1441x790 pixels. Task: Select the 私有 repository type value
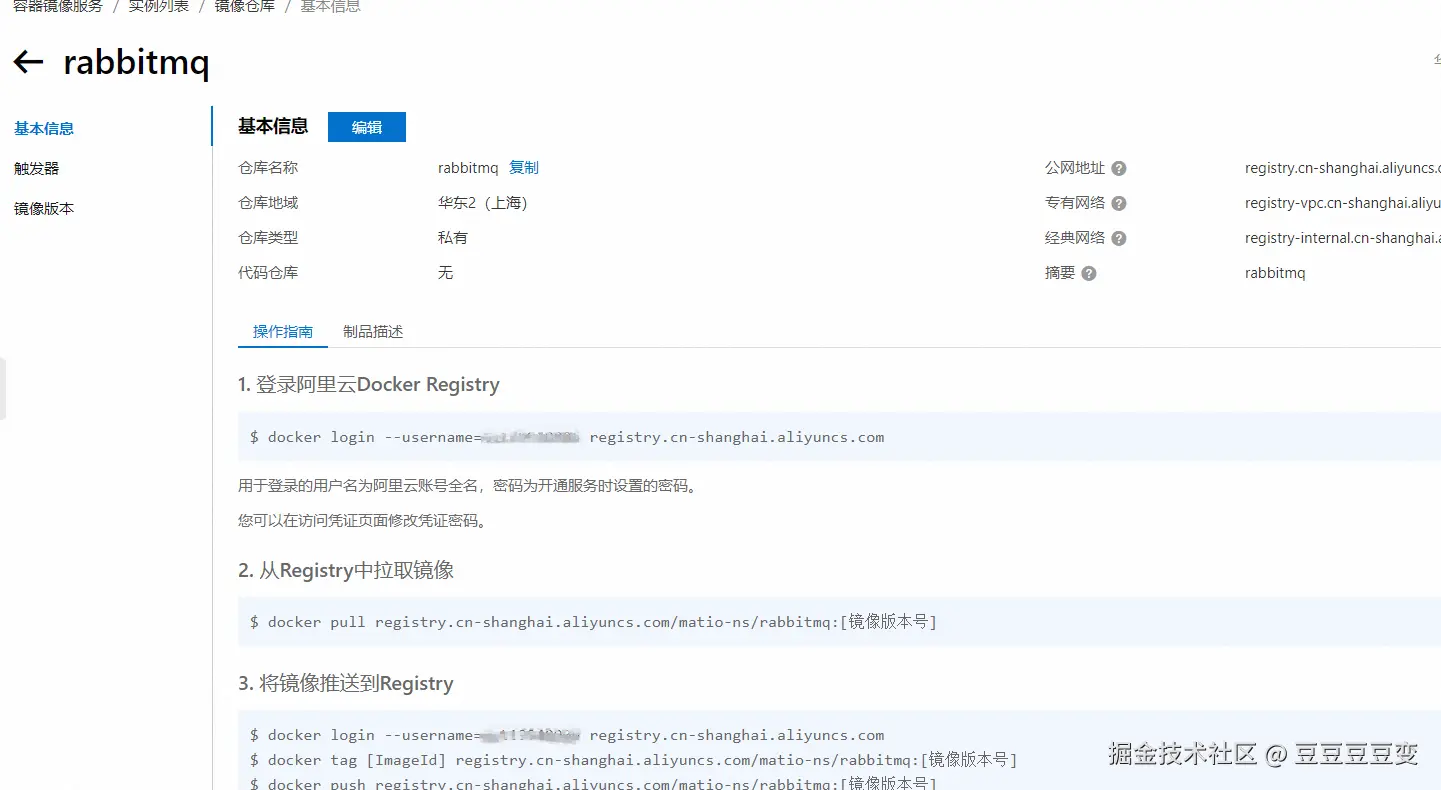point(453,238)
